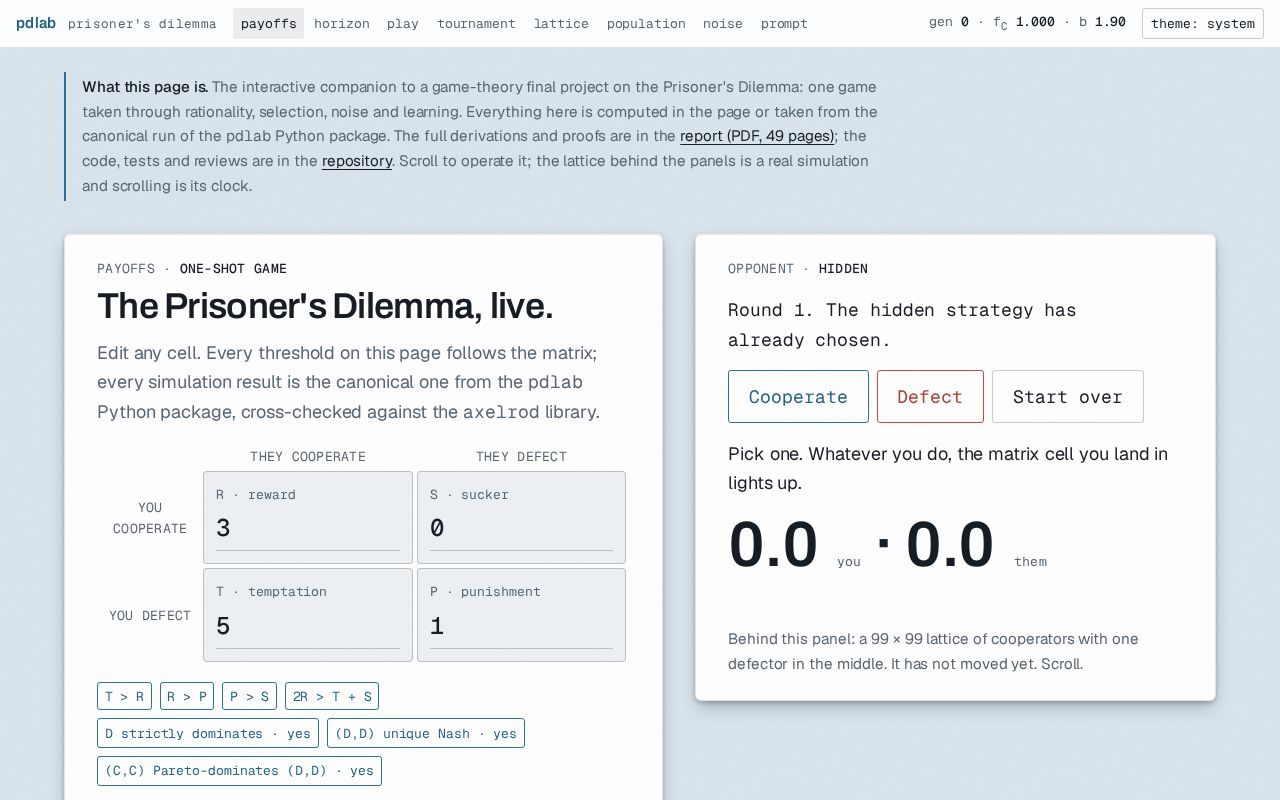Click your 0.0 score labeled 'you'
Image resolution: width=1280 pixels, height=800 pixels.
pos(773,546)
